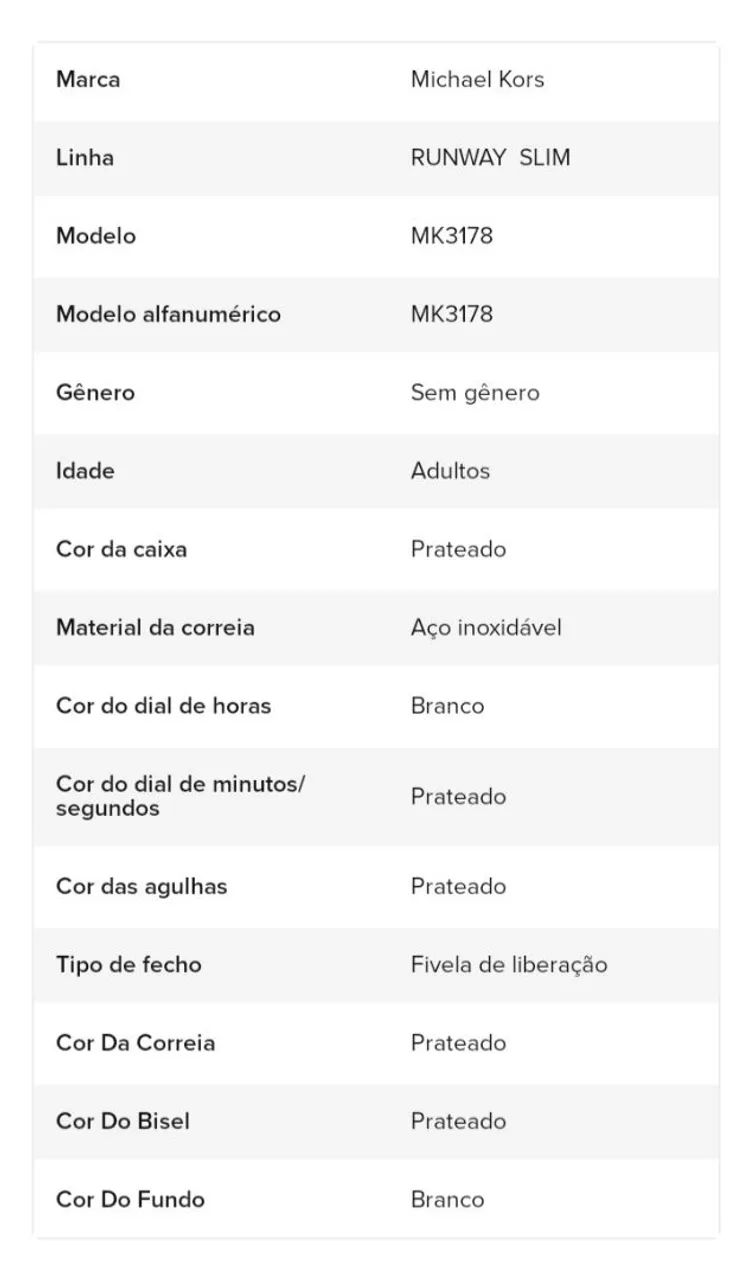Click the Cor Do Bisel label
751x1280 pixels.
122,1121
